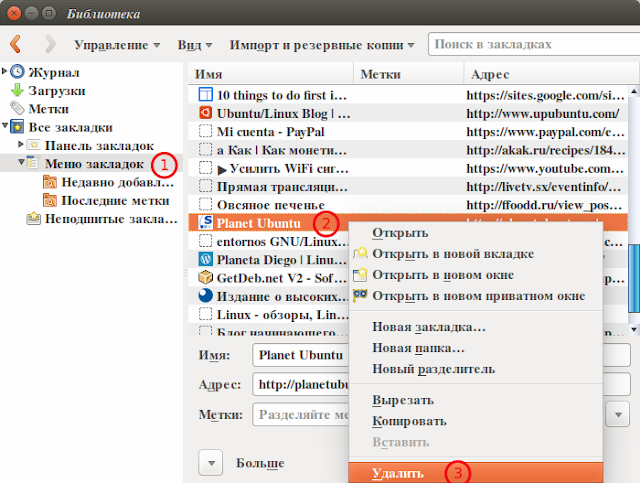Click the Журнал clock icon

point(17,71)
